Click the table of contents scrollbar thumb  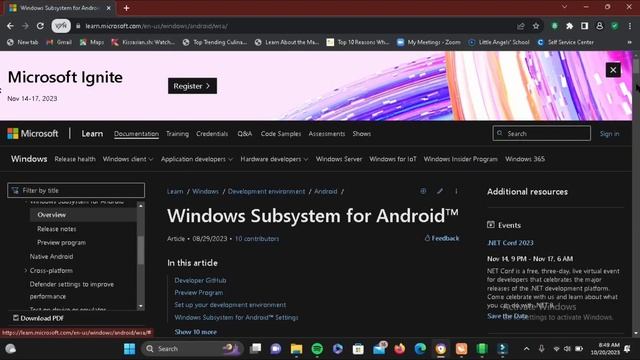pos(140,250)
